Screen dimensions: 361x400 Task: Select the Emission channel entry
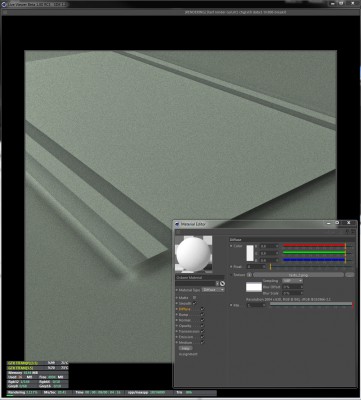(186, 337)
